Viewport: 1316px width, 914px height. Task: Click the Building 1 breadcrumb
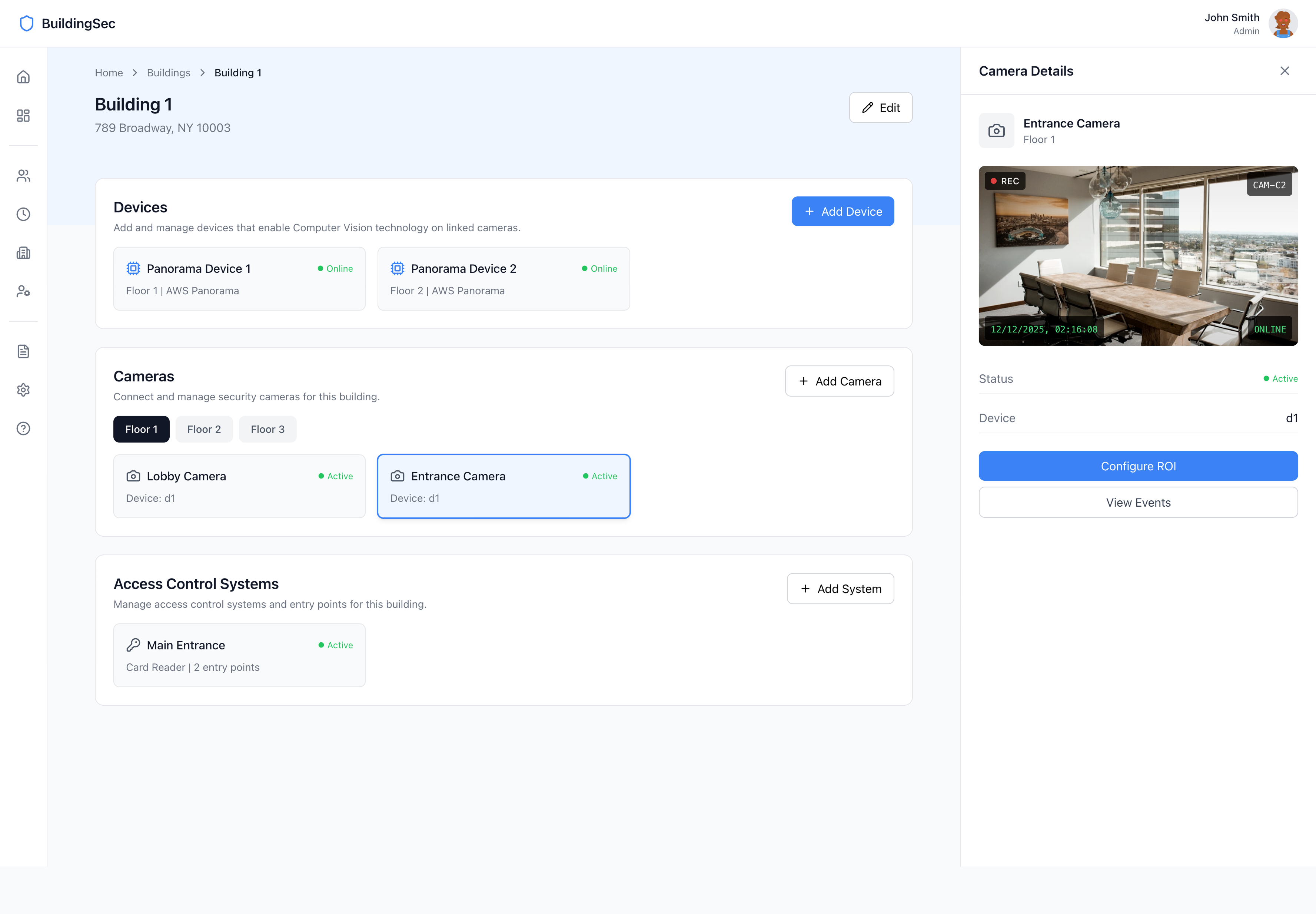click(238, 73)
